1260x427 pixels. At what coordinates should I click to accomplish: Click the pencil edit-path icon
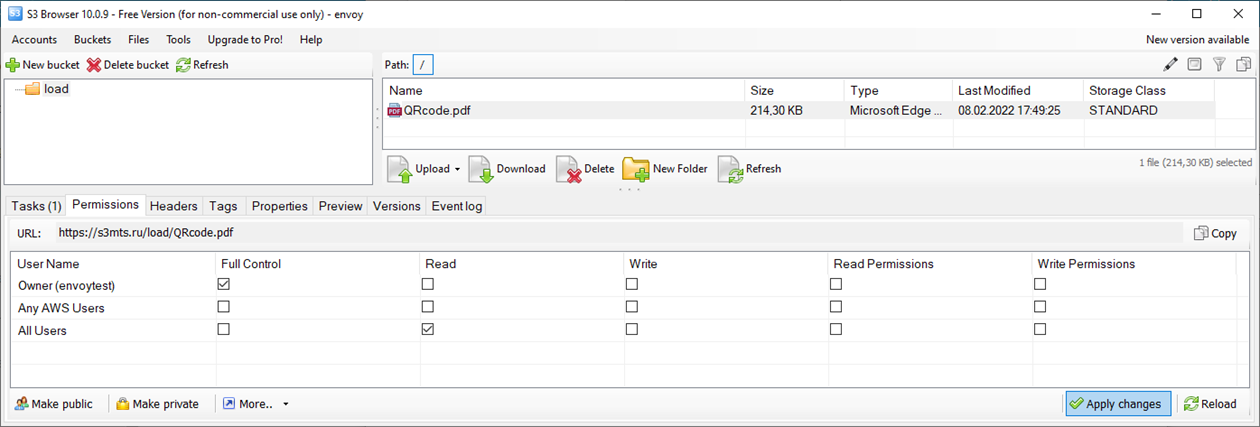click(1171, 65)
